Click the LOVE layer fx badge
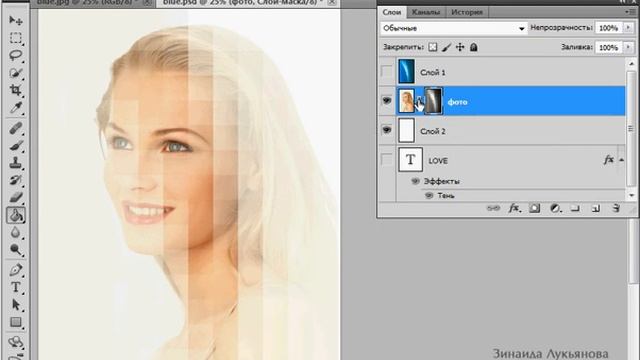 click(609, 160)
